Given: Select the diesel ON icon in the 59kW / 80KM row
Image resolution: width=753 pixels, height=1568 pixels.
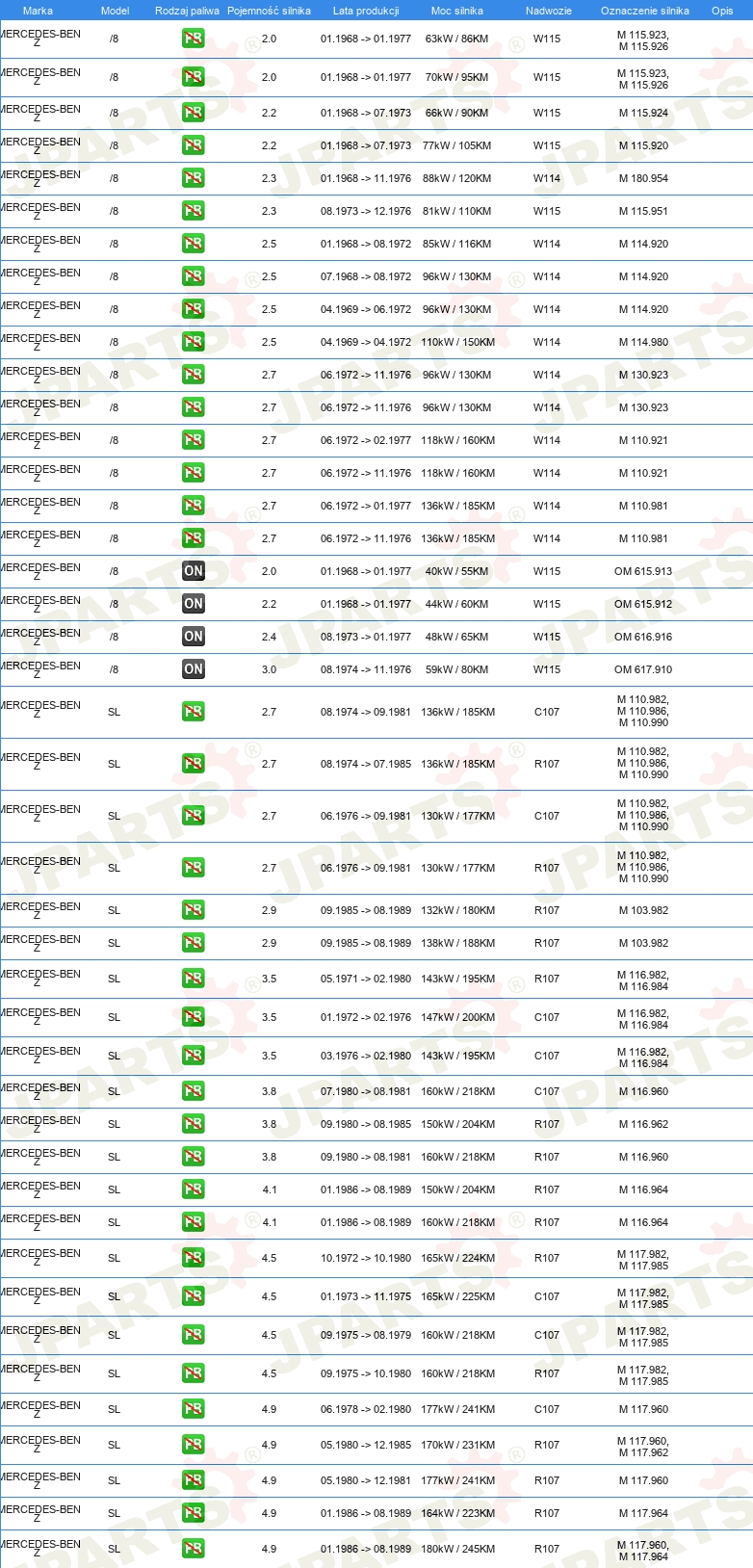Looking at the screenshot, I should [x=194, y=670].
